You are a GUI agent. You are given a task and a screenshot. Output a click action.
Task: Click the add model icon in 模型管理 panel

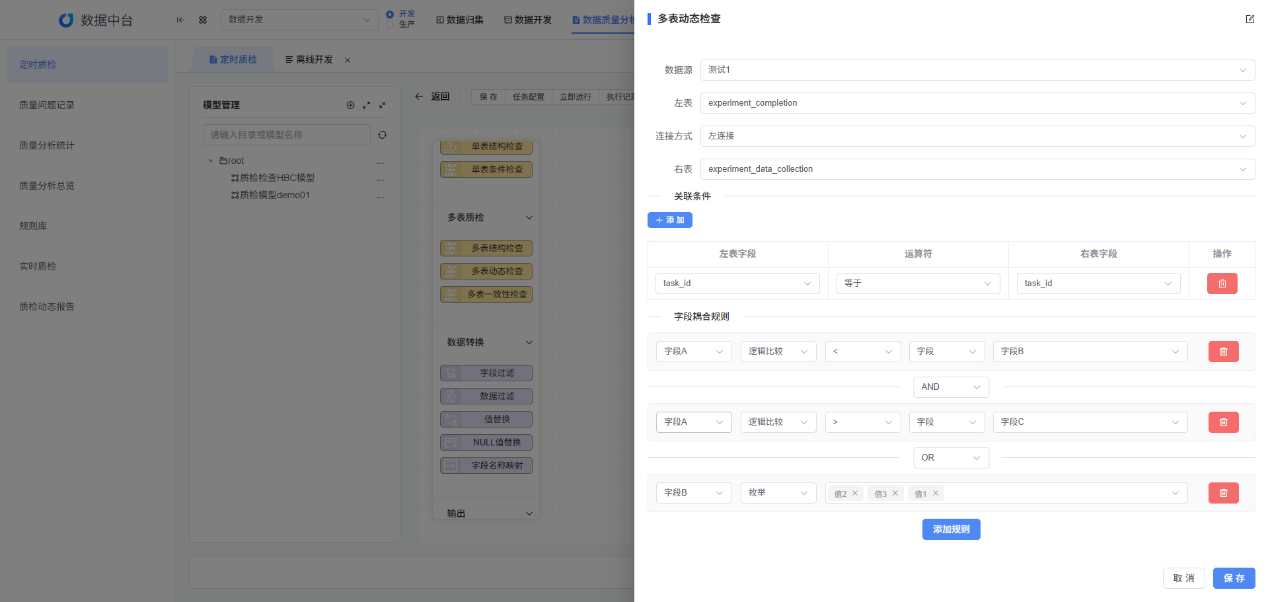pyautogui.click(x=350, y=105)
